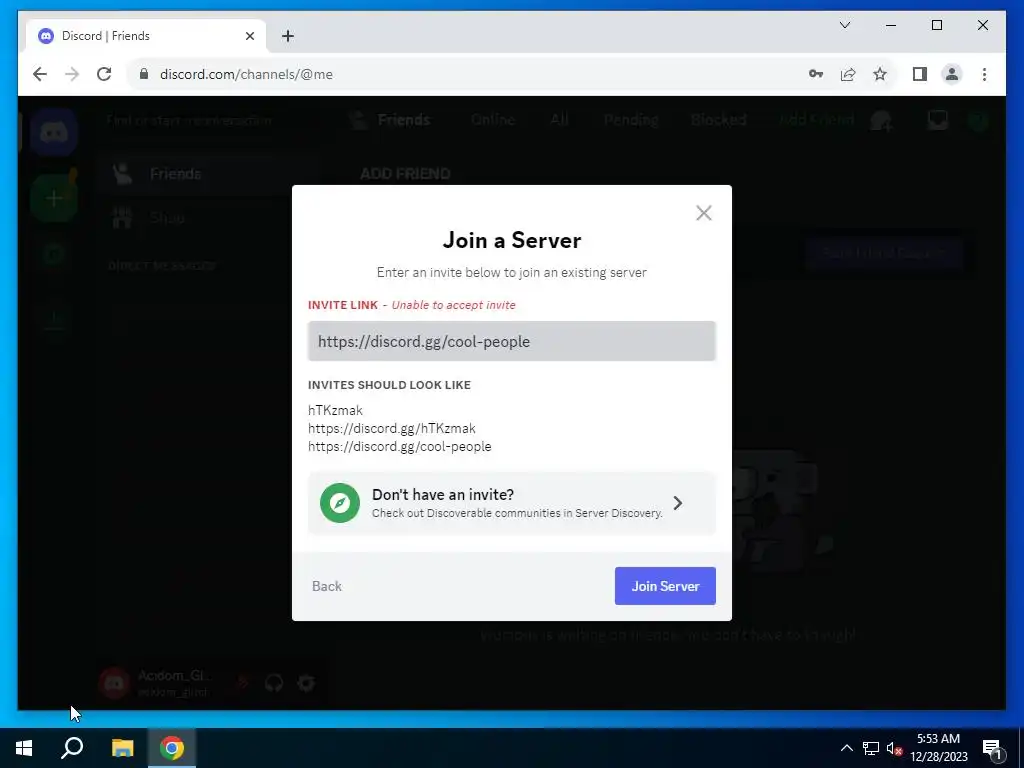
Task: Go Back in the server dialog
Action: (327, 586)
